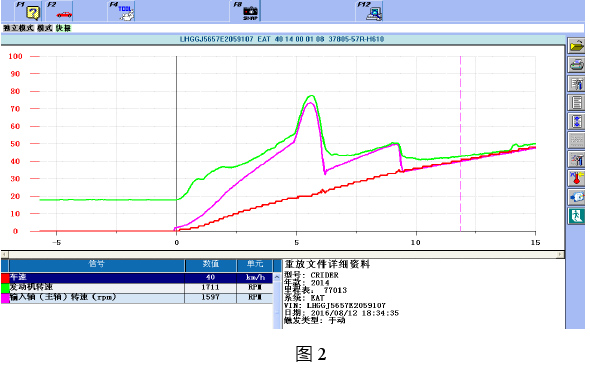Click the green exit door icon
The width and height of the screenshot is (590, 371).
click(x=576, y=216)
